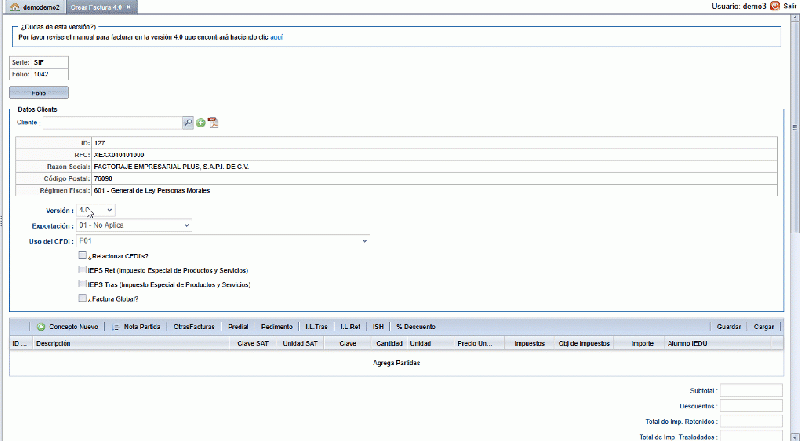Open the Versión dropdown
The image size is (800, 441).
pos(96,210)
